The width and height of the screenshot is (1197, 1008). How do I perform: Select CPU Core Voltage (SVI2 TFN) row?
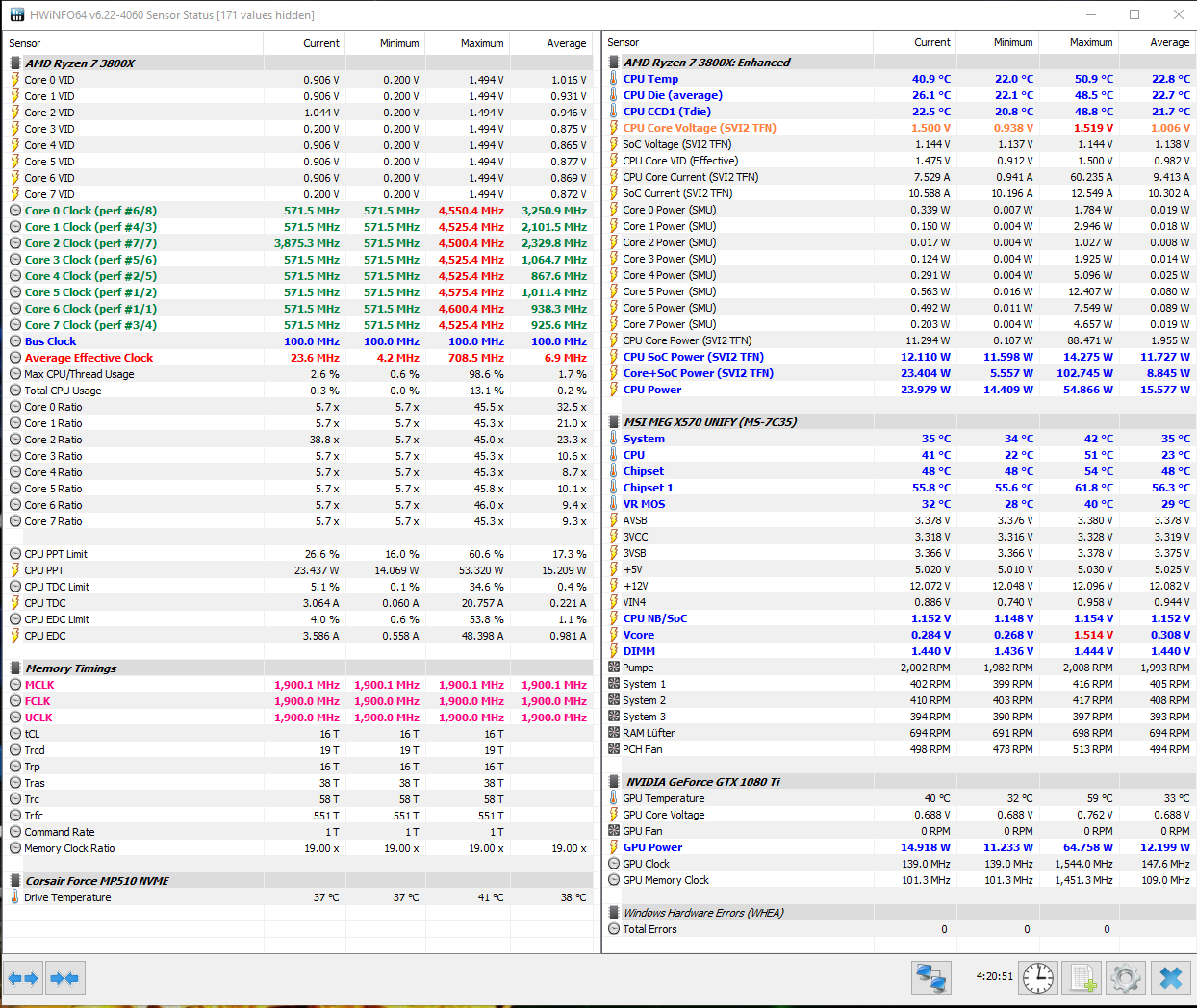(899, 128)
